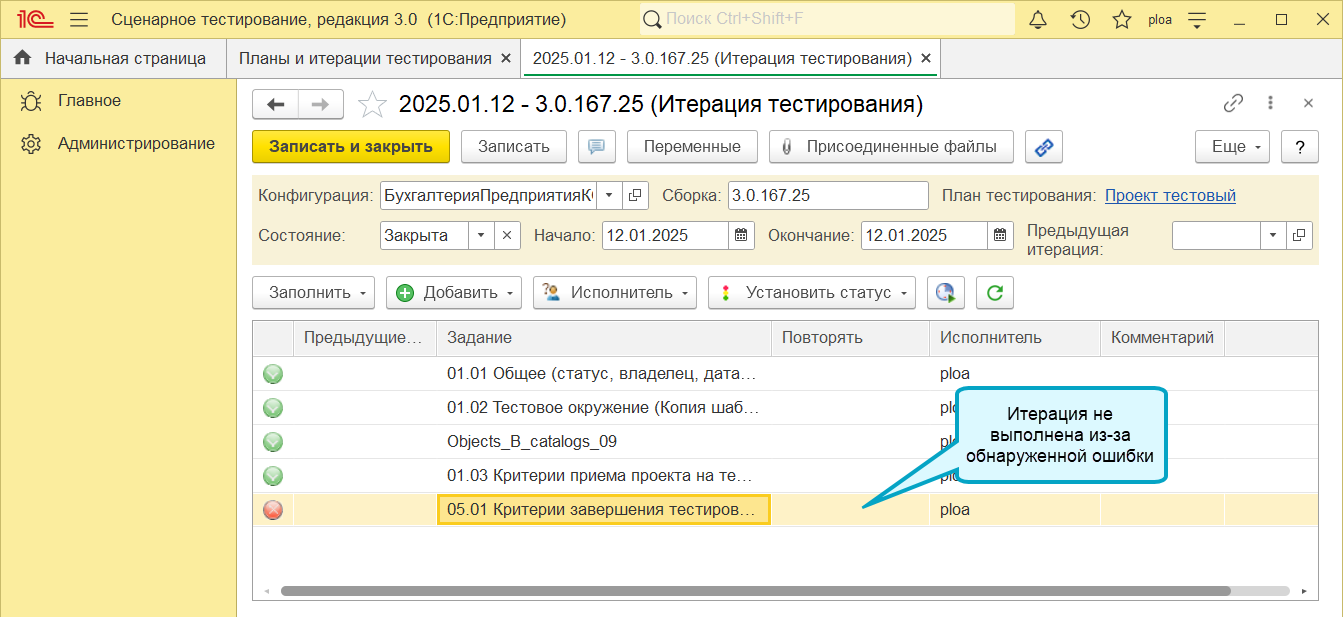The height and width of the screenshot is (617, 1343).
Task: Click the Окончание date field
Action: coord(925,236)
